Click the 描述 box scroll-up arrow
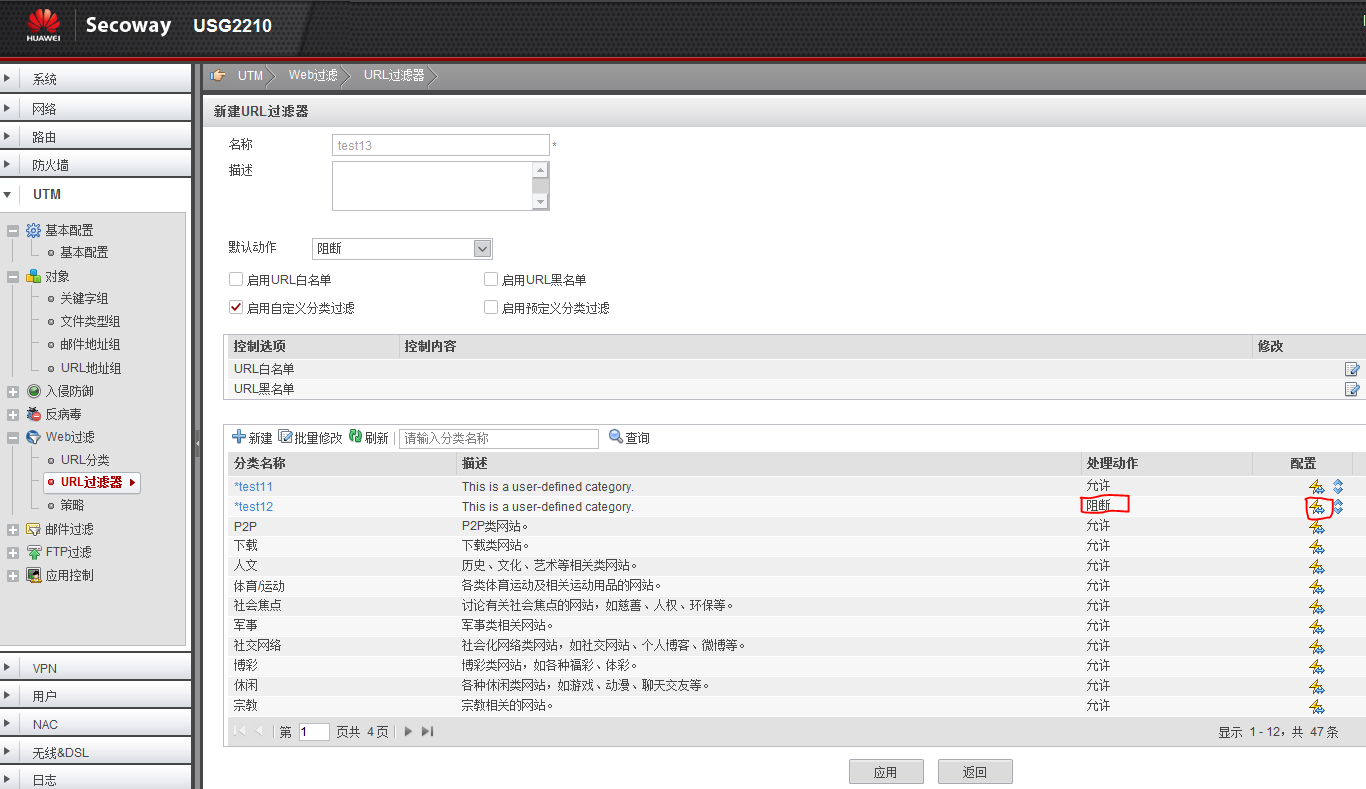This screenshot has height=789, width=1366. pos(541,170)
